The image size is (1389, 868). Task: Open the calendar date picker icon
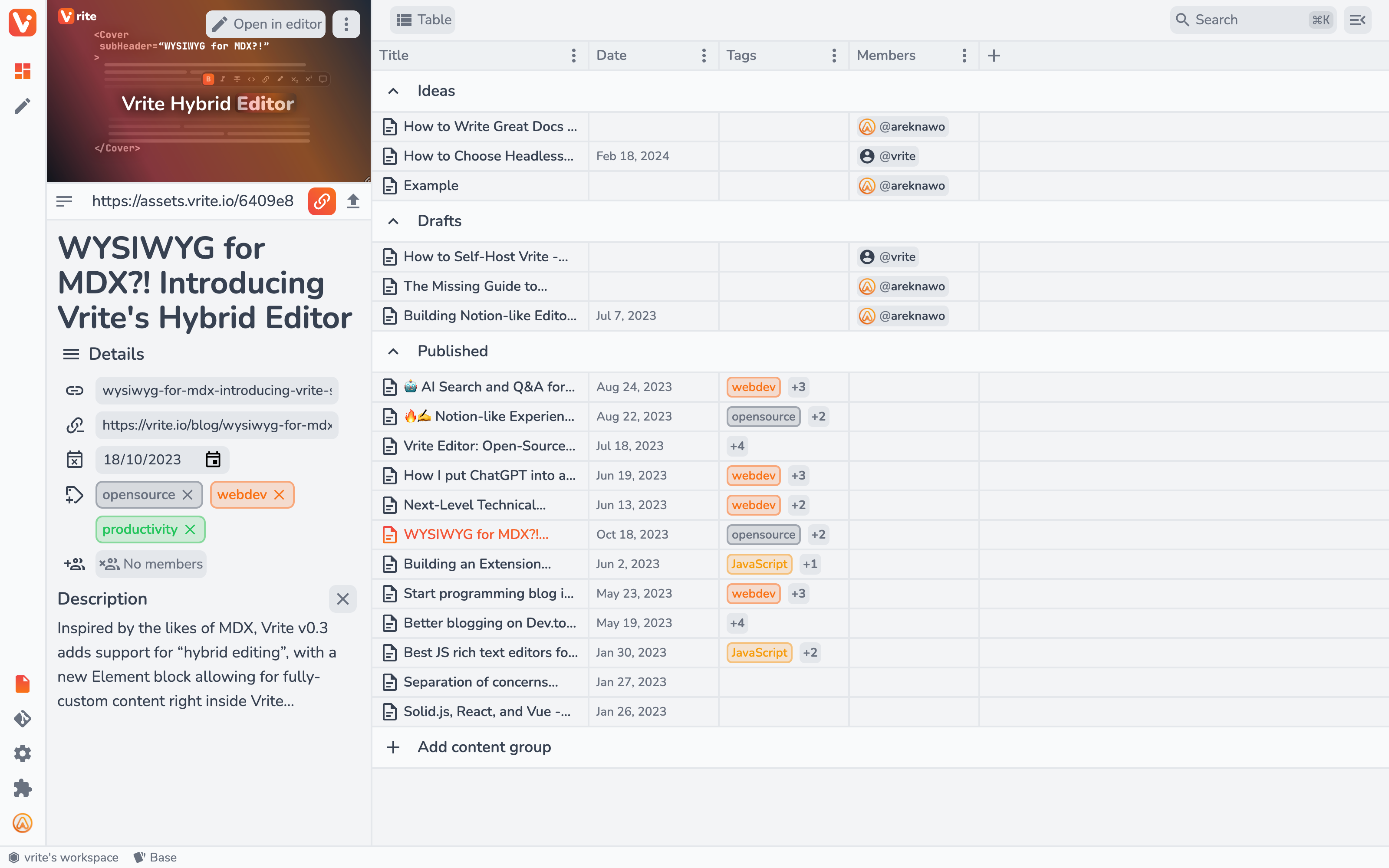(213, 459)
